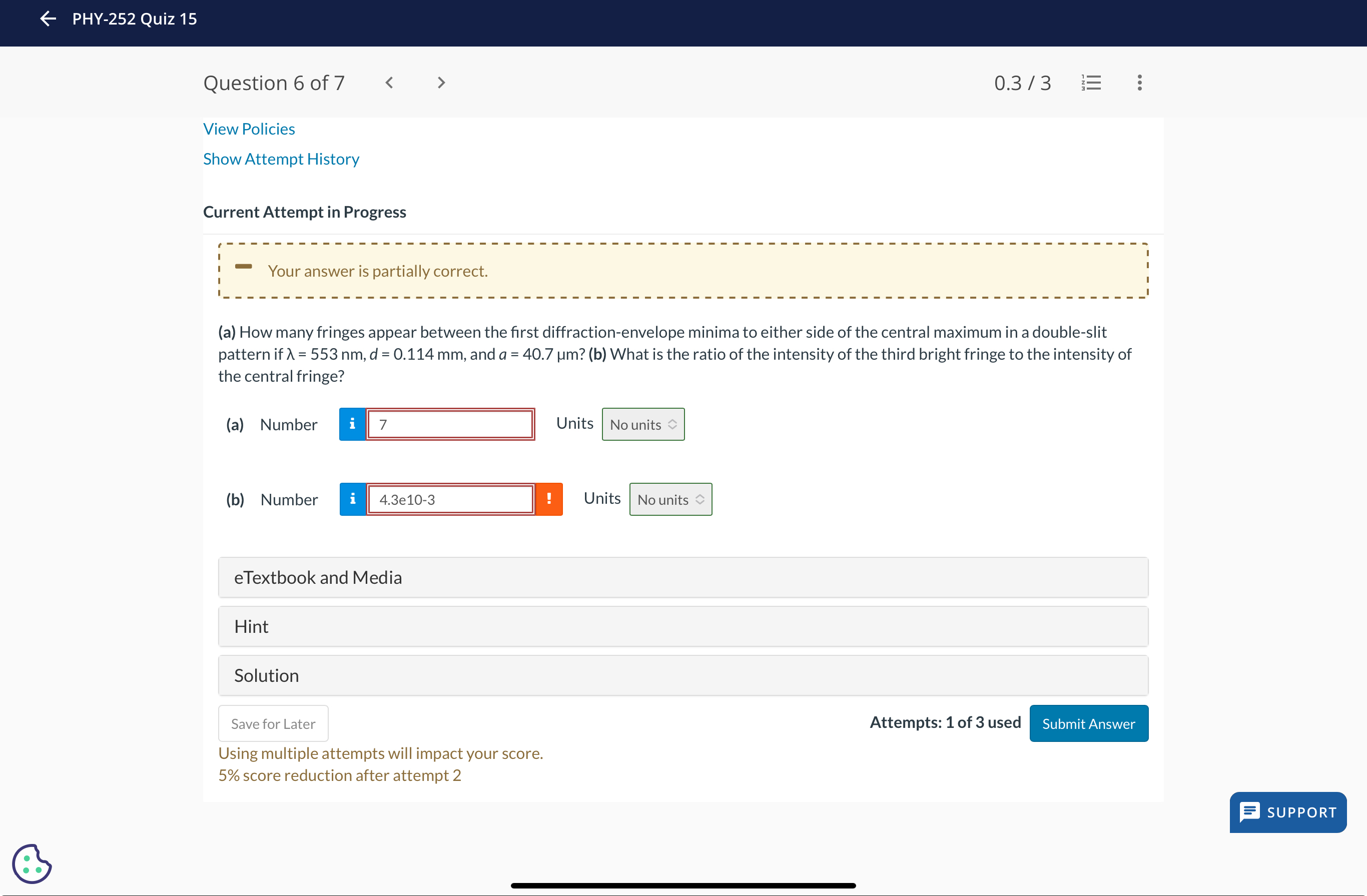
Task: Open the units dropdown for part (b)
Action: point(670,499)
